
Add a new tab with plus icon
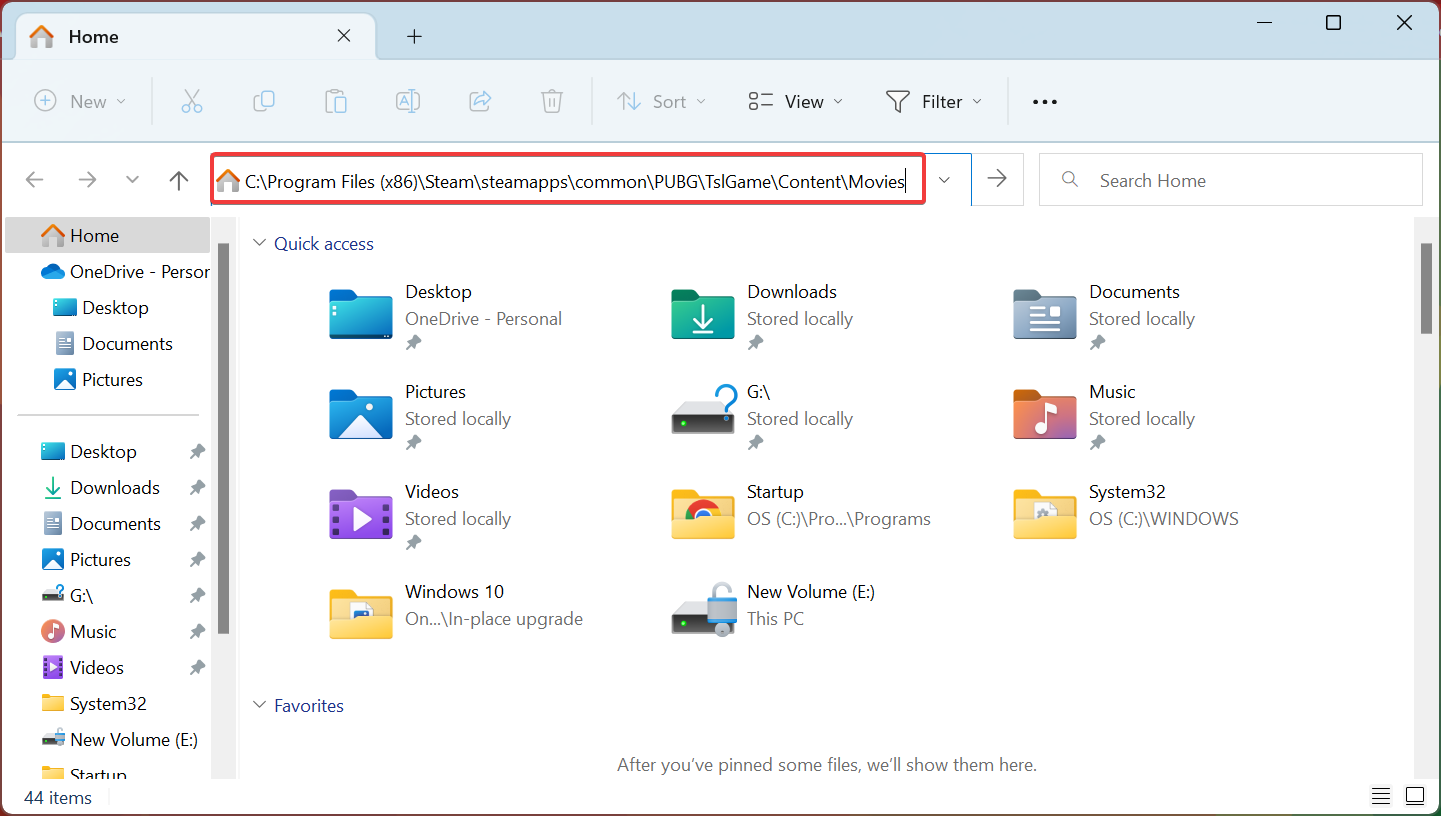coord(415,37)
